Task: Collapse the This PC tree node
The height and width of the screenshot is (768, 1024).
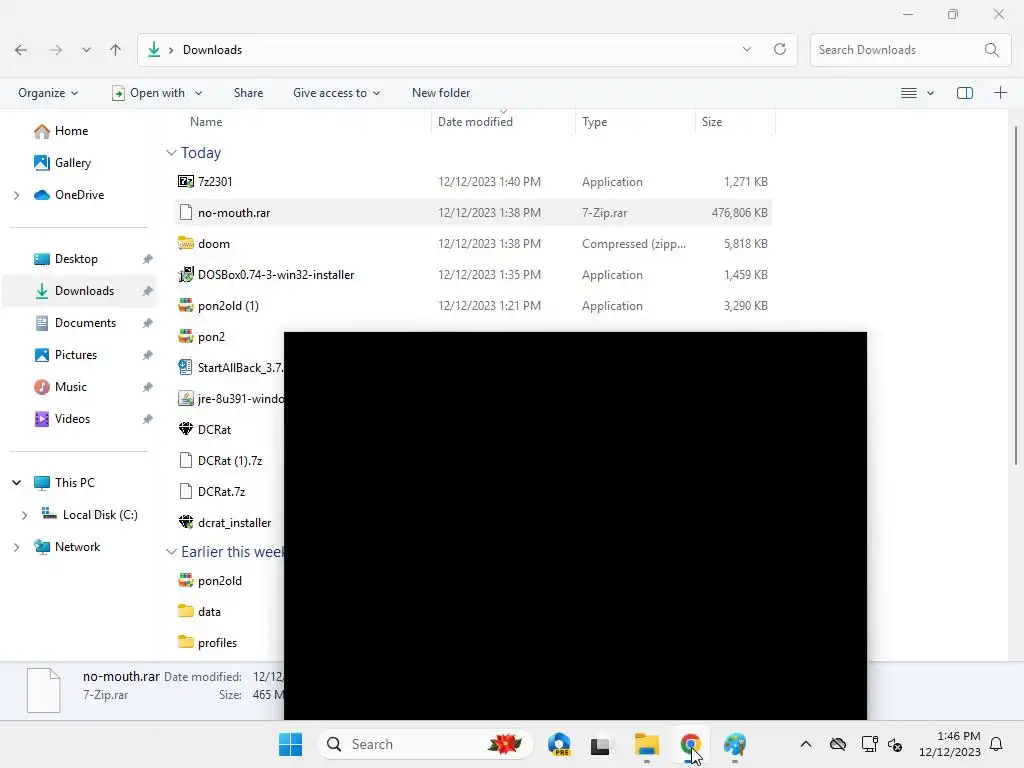Action: point(16,483)
